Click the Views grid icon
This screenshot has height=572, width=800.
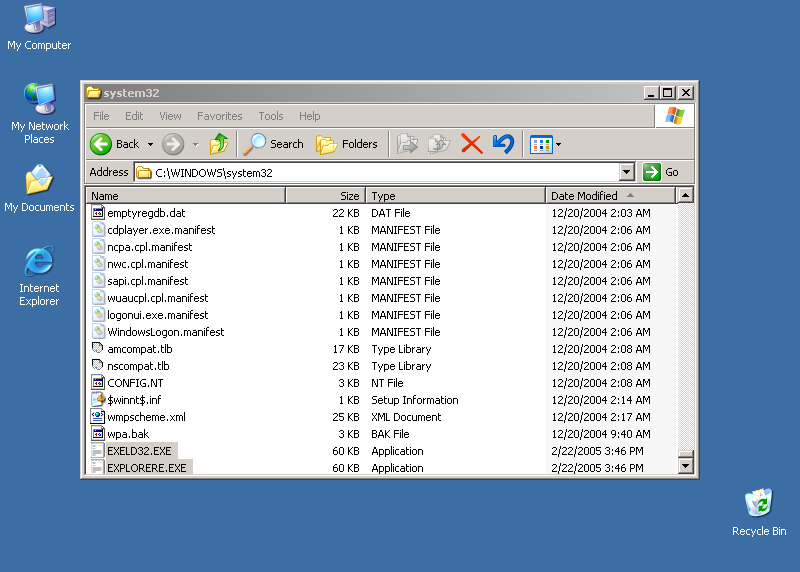[x=541, y=145]
